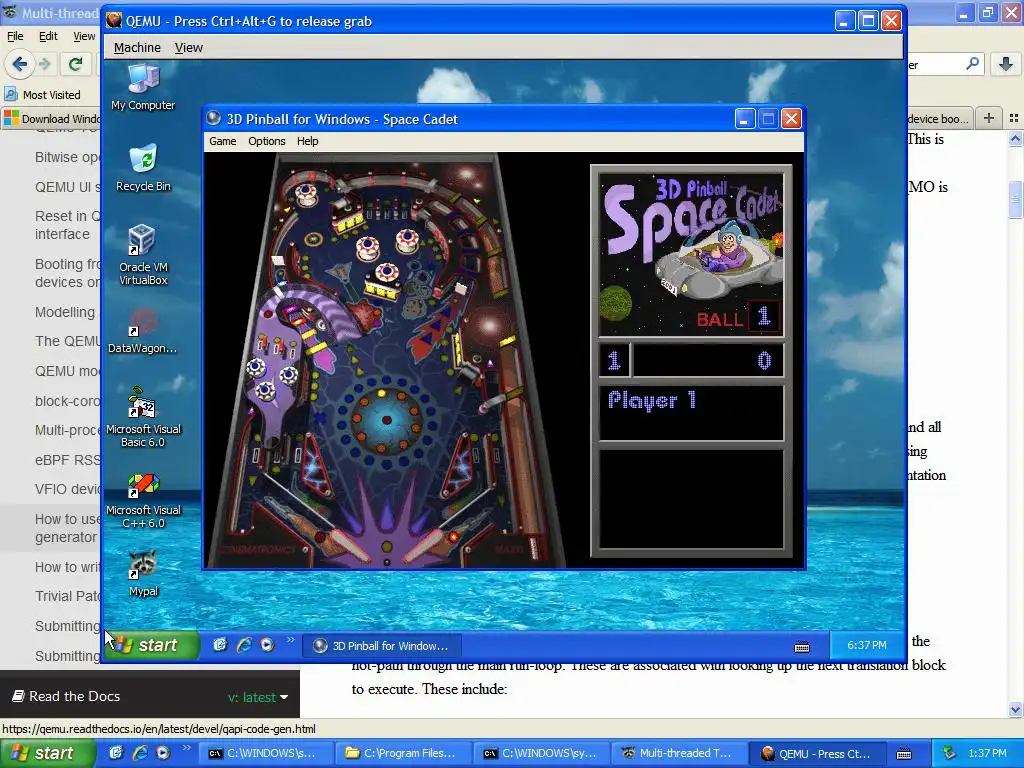Click the browser Reload button
This screenshot has height=768, width=1024.
[x=75, y=64]
